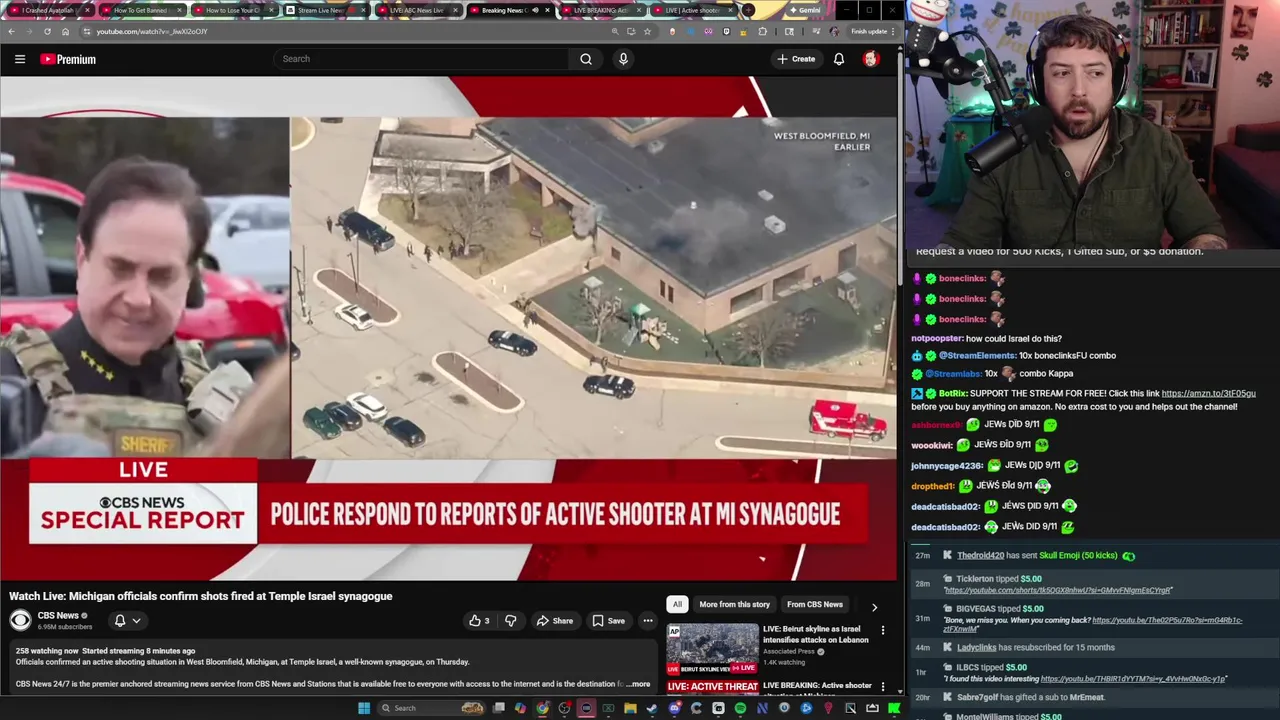Open options for Beirut skyline video
This screenshot has height=720, width=1280.
pos(882,630)
